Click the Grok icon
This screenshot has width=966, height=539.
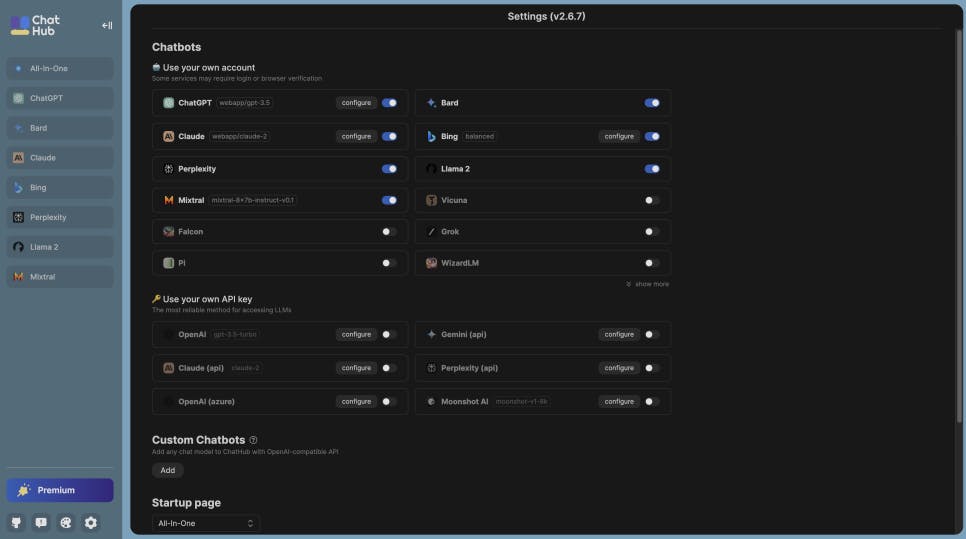pos(431,232)
